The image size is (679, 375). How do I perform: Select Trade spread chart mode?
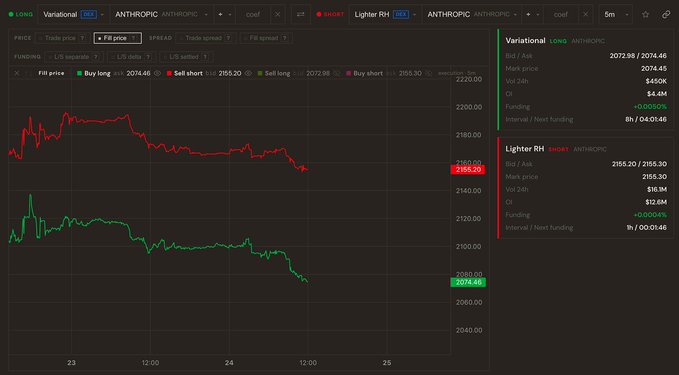tap(207, 38)
